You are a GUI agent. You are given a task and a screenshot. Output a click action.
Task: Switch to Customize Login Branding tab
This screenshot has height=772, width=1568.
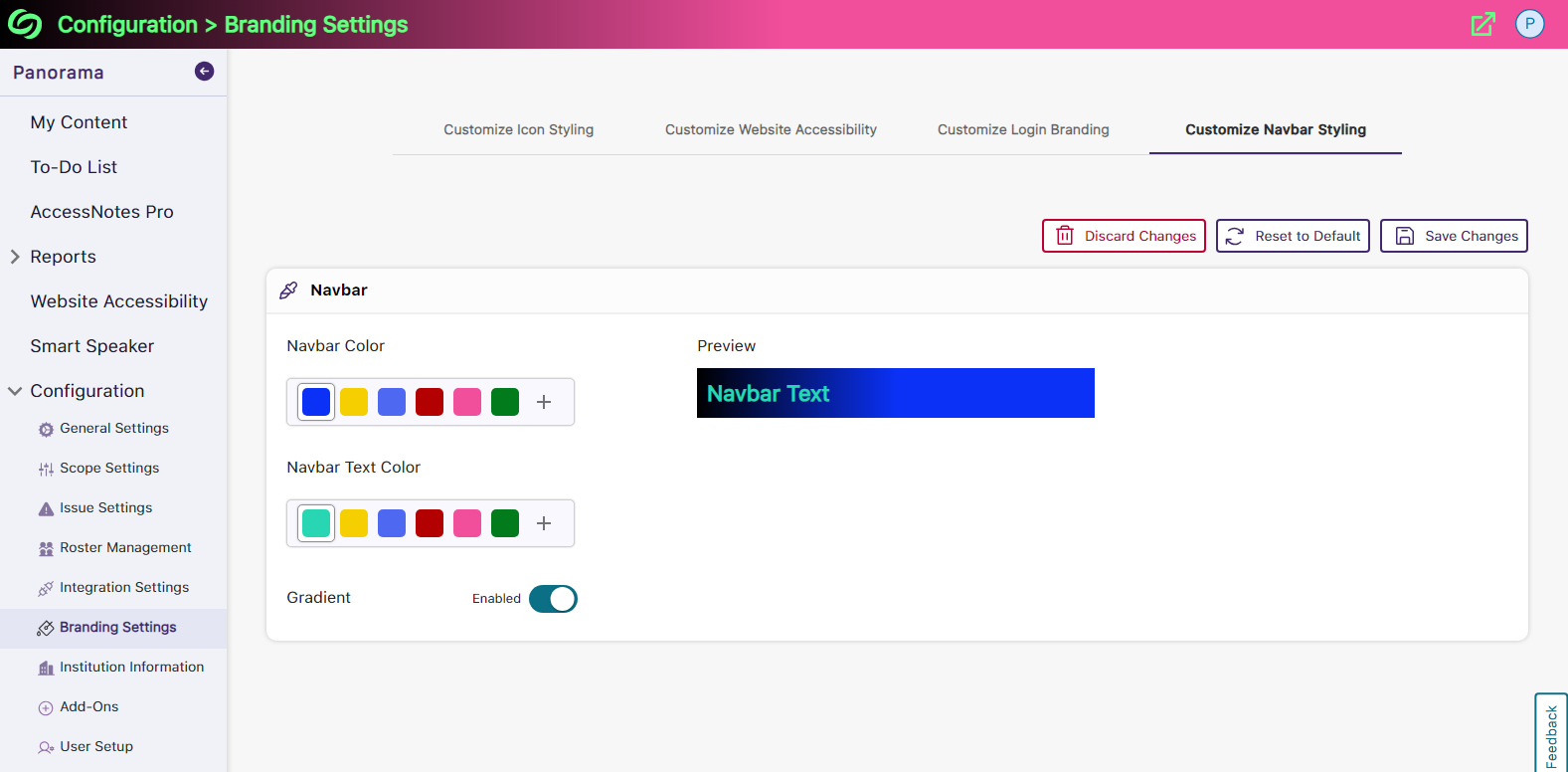click(x=1023, y=129)
